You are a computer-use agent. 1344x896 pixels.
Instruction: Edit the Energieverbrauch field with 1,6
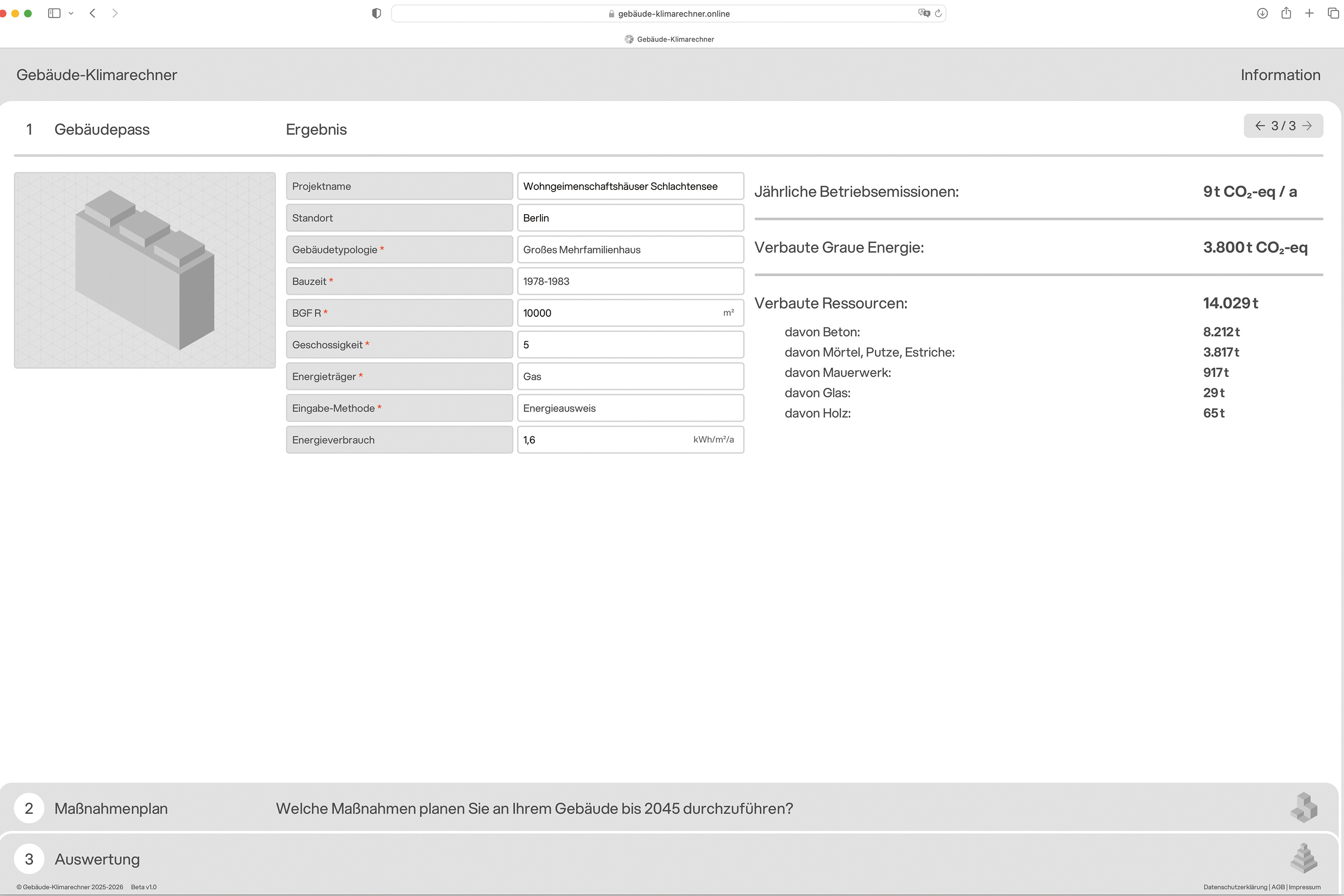point(630,440)
